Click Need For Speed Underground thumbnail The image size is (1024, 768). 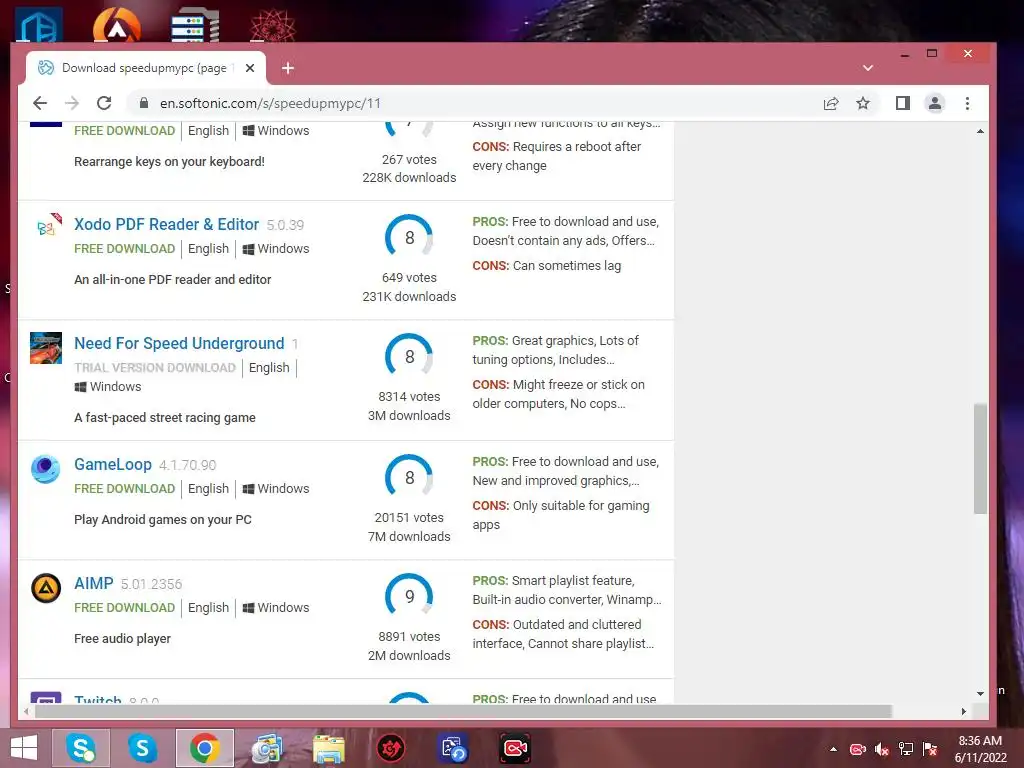click(46, 348)
